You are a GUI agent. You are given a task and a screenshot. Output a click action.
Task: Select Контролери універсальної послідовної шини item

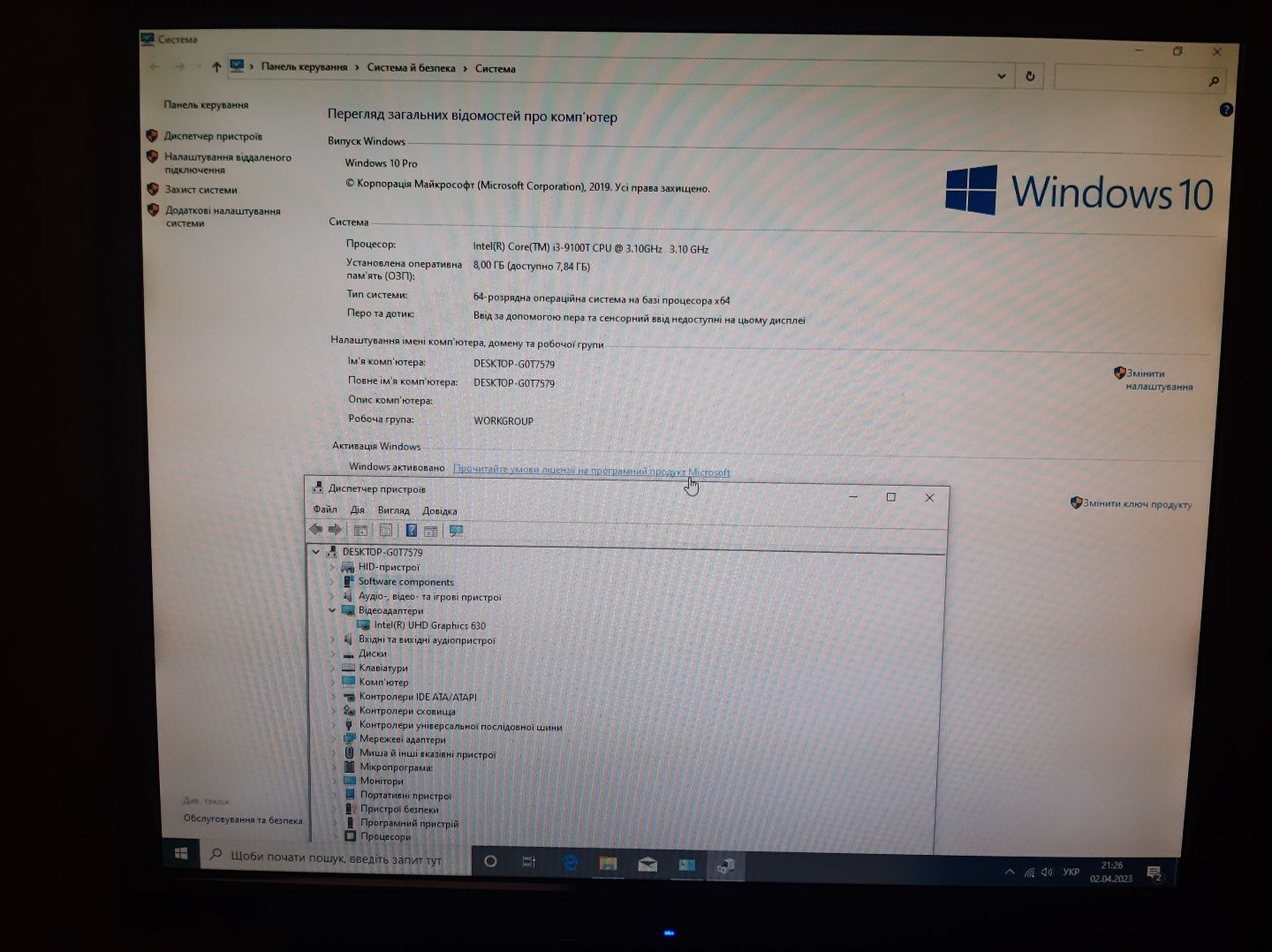click(460, 726)
